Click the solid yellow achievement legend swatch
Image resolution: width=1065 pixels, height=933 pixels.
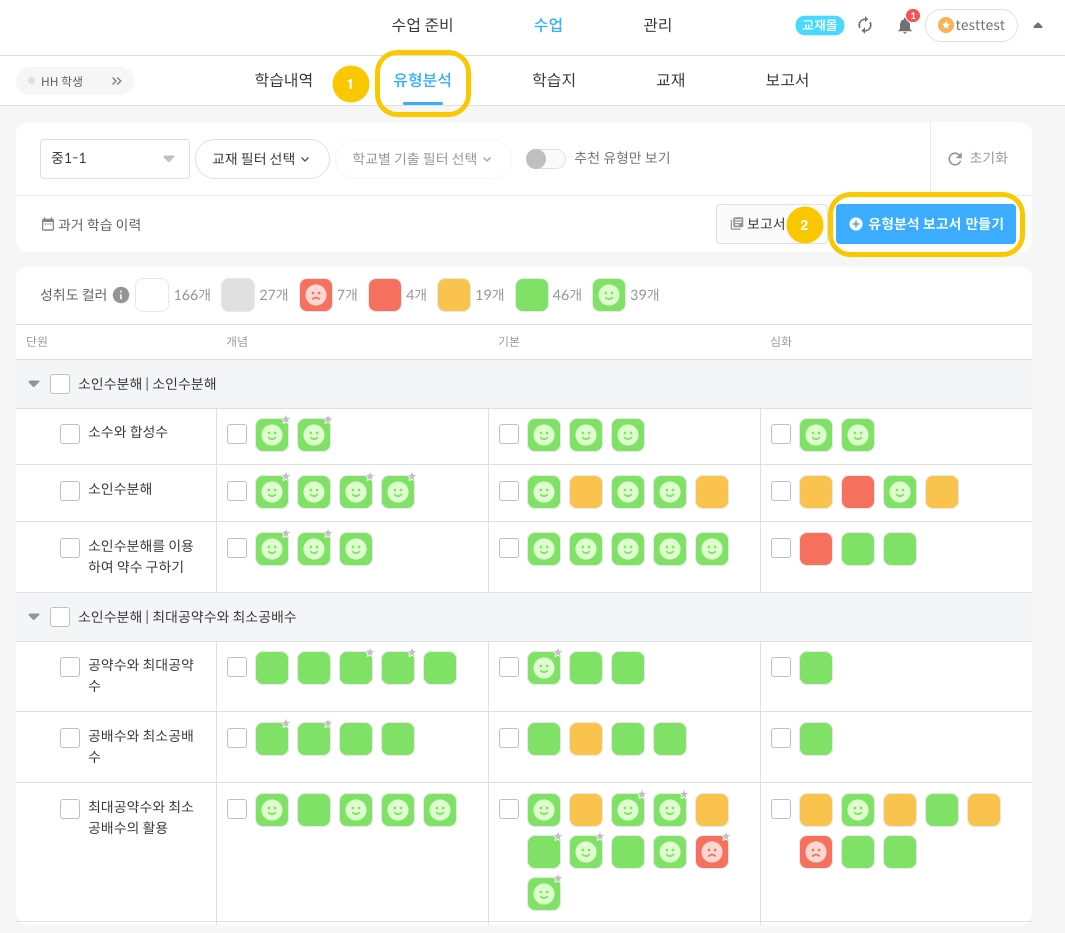(x=454, y=295)
